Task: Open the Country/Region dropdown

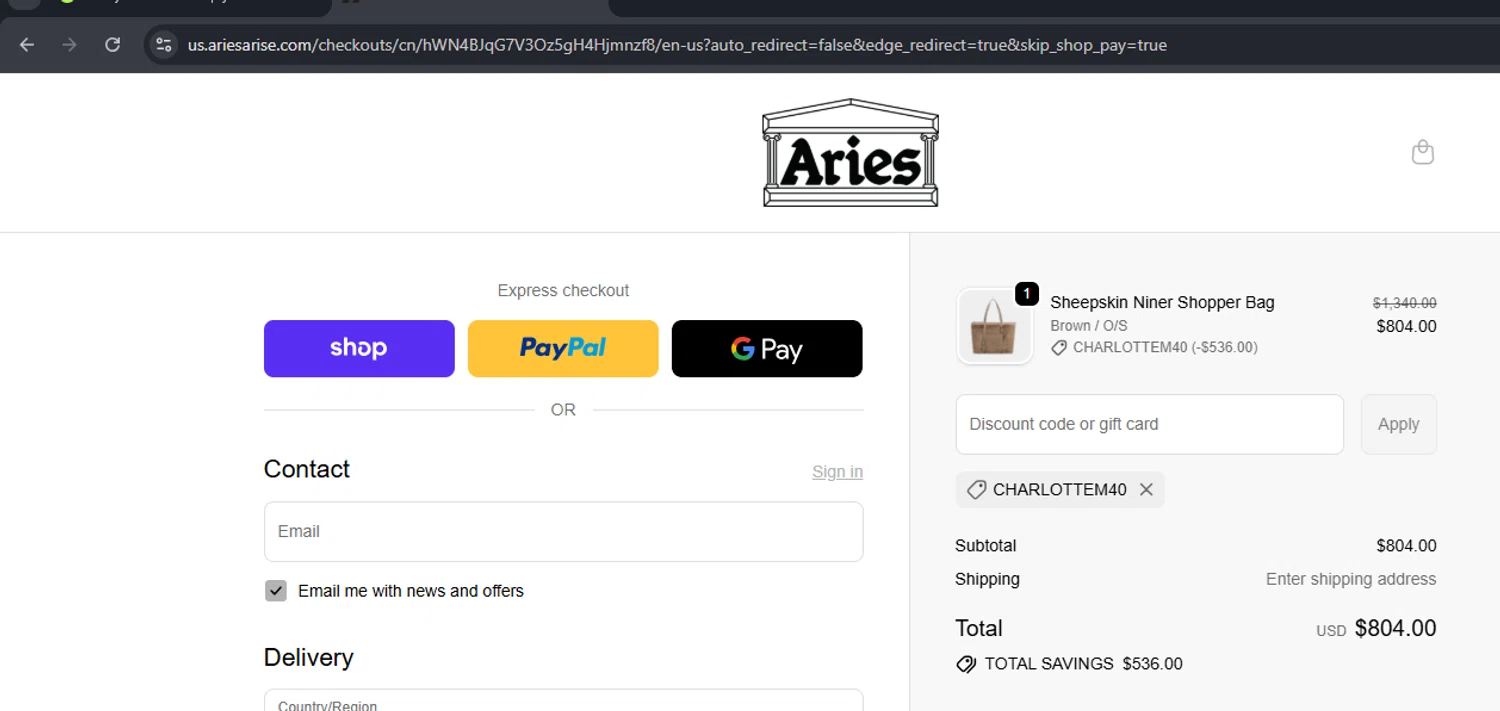Action: pos(563,700)
